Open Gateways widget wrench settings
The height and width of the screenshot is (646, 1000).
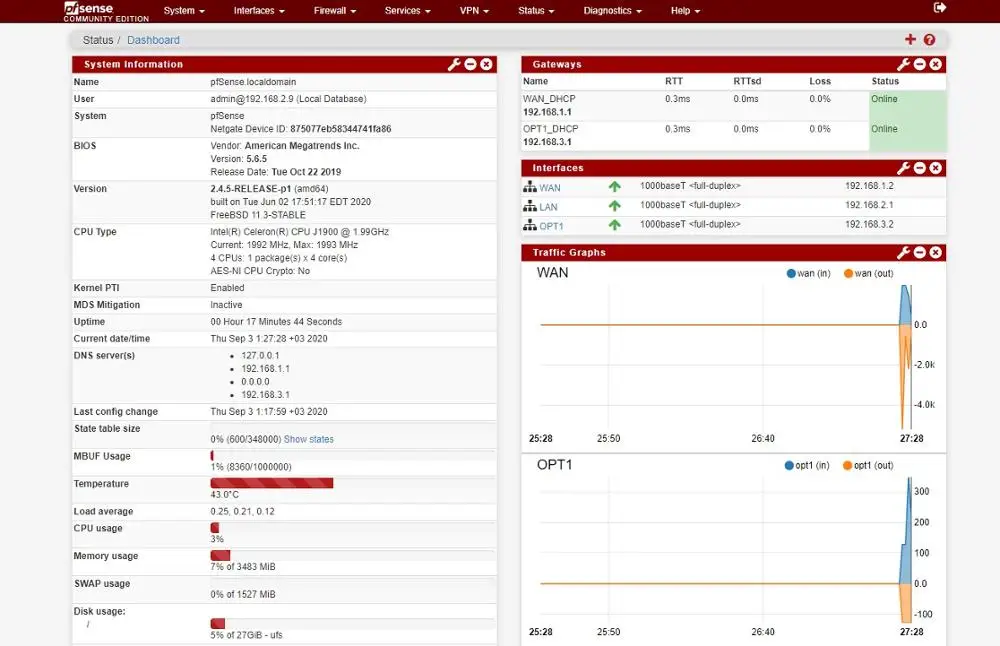tap(903, 64)
